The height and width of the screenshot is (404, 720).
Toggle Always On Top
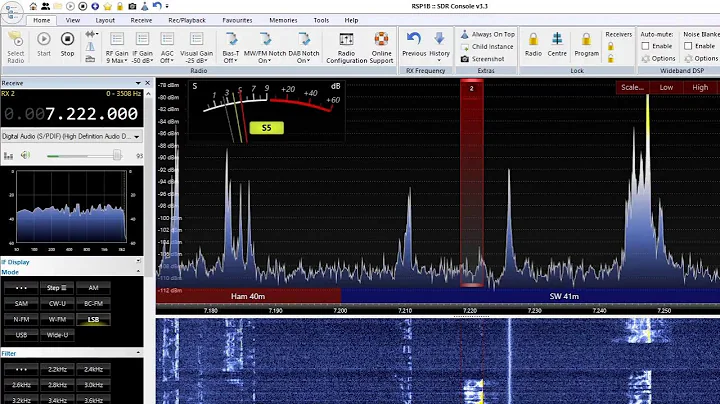[x=487, y=34]
